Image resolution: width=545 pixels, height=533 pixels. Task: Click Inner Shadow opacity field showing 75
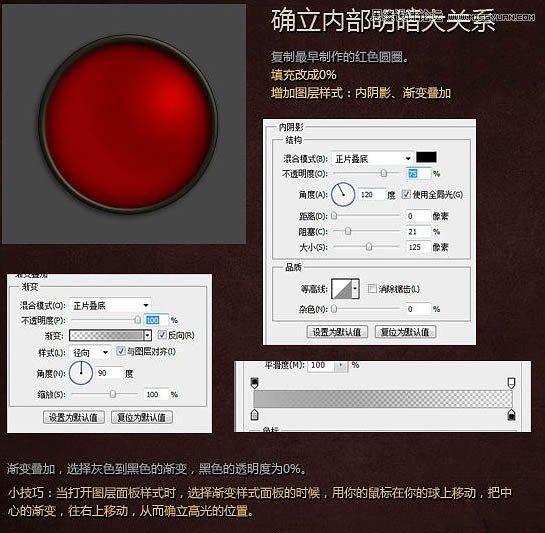(x=418, y=173)
